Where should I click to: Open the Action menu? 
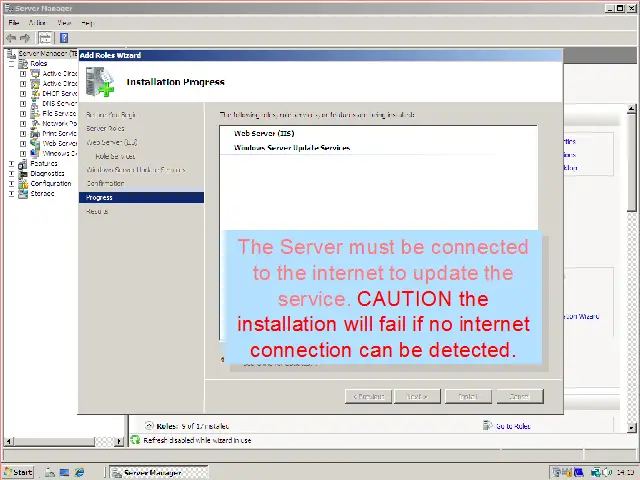[x=38, y=23]
